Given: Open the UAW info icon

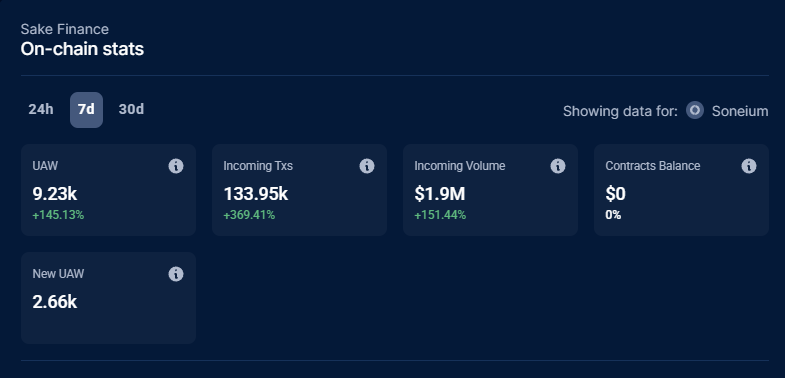Looking at the screenshot, I should coord(176,166).
